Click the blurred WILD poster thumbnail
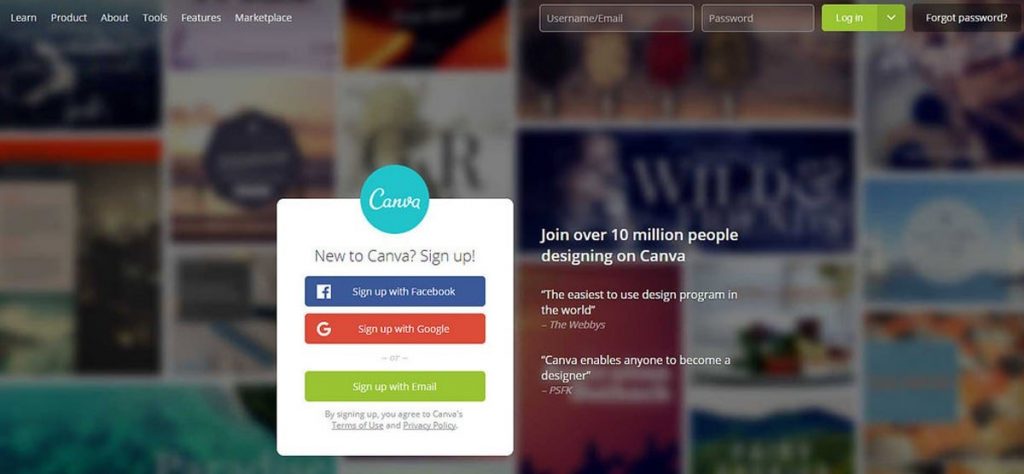 tap(686, 191)
